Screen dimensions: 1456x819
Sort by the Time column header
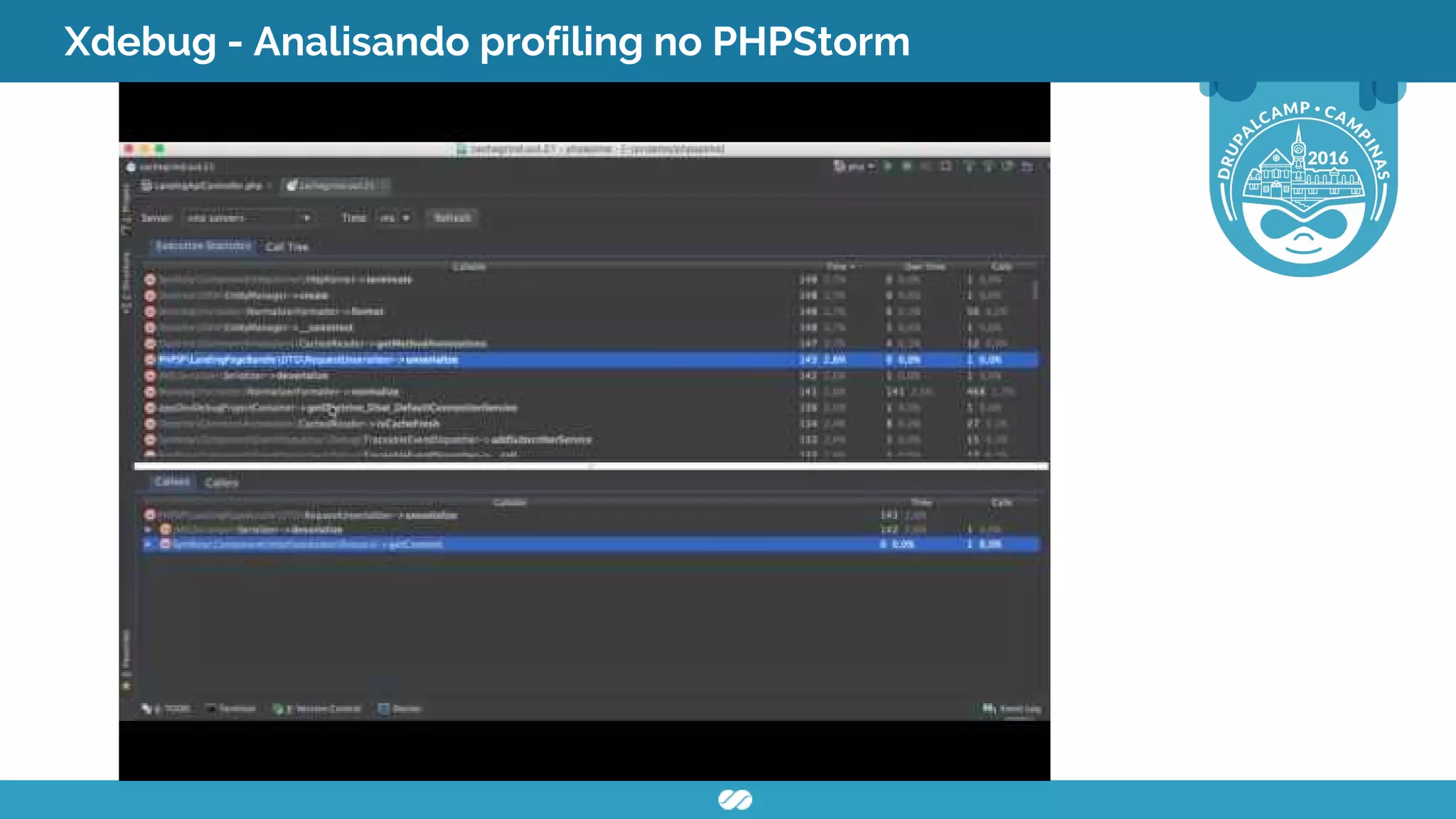point(840,267)
